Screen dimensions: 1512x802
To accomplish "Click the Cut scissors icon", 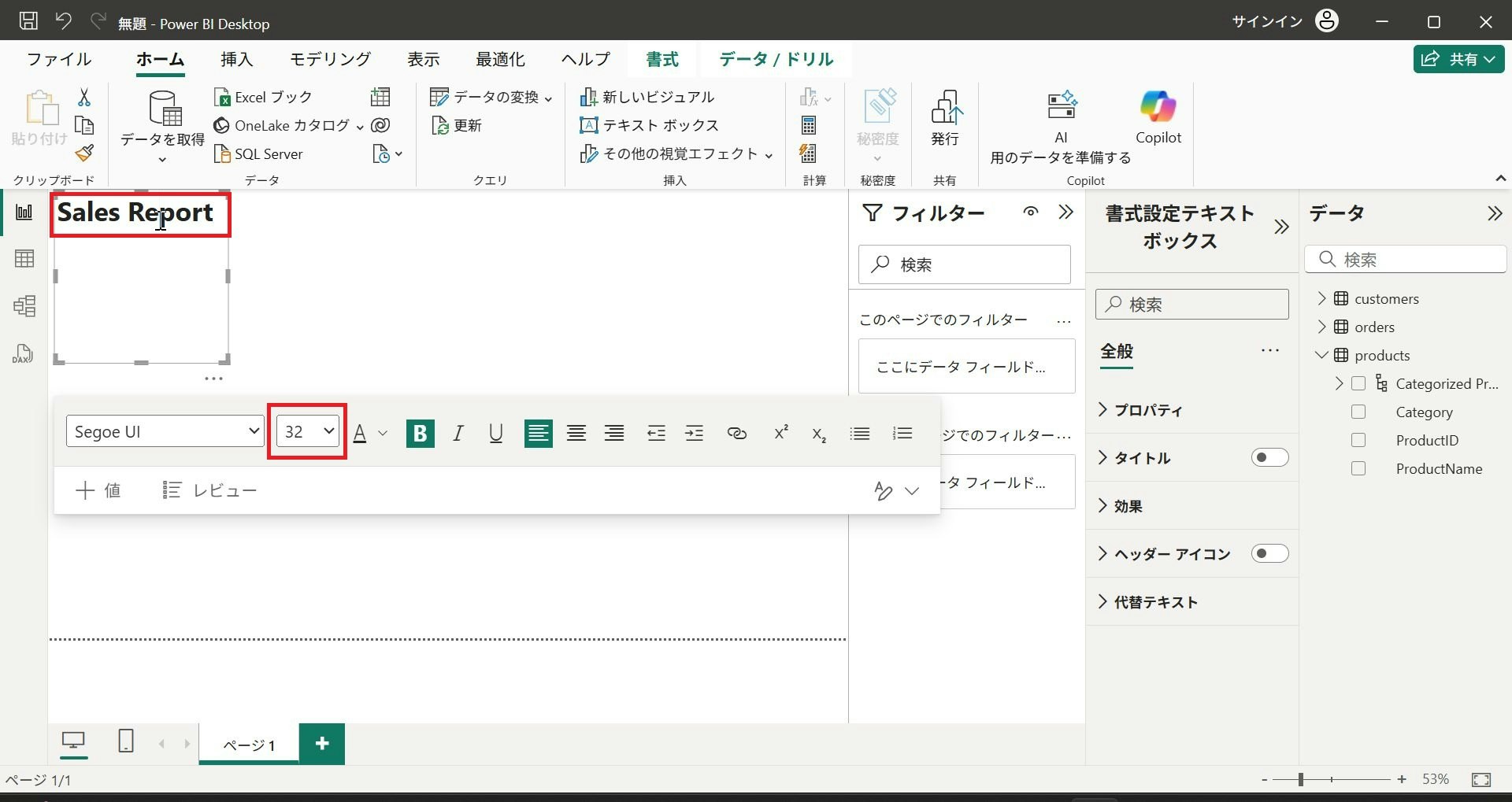I will tap(84, 97).
